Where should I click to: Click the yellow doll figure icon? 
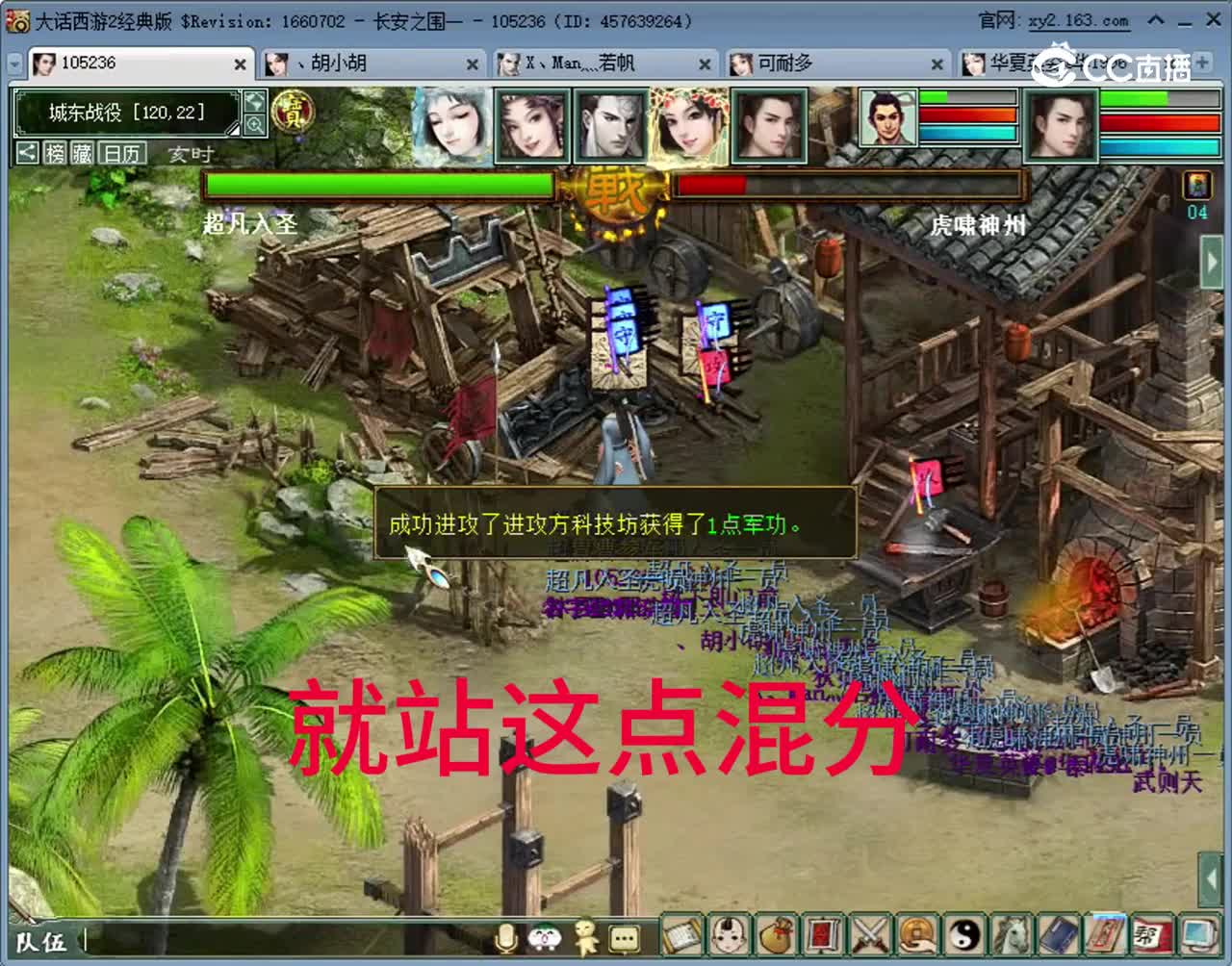coord(585,937)
